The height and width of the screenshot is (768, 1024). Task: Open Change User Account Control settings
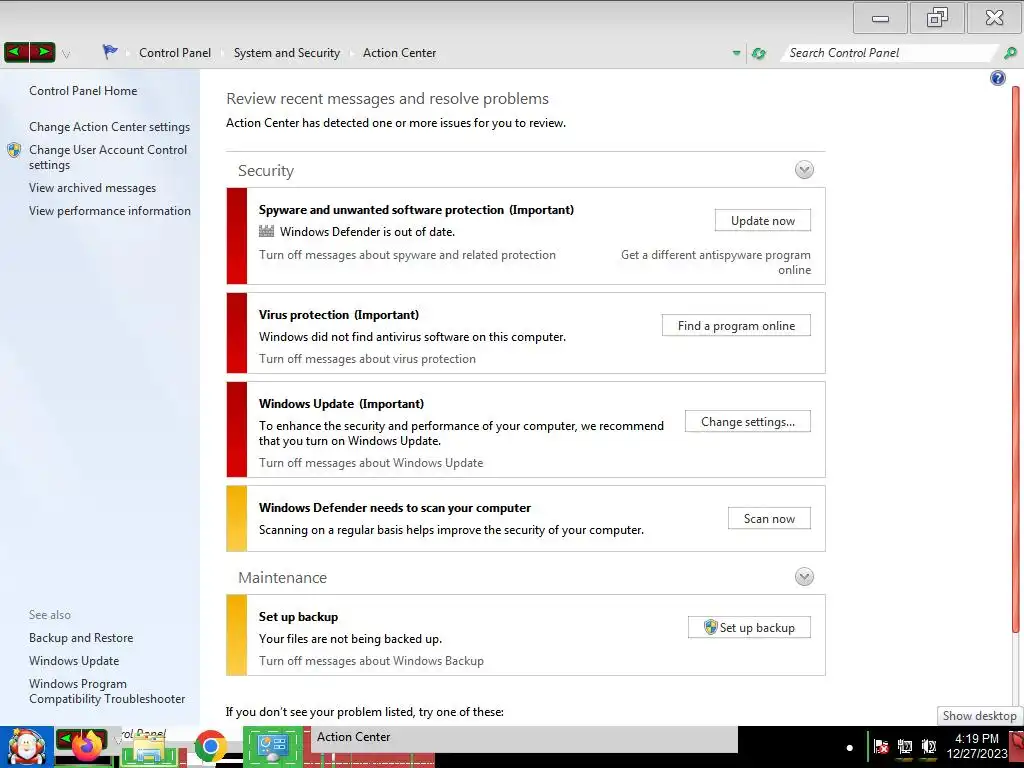click(x=108, y=157)
